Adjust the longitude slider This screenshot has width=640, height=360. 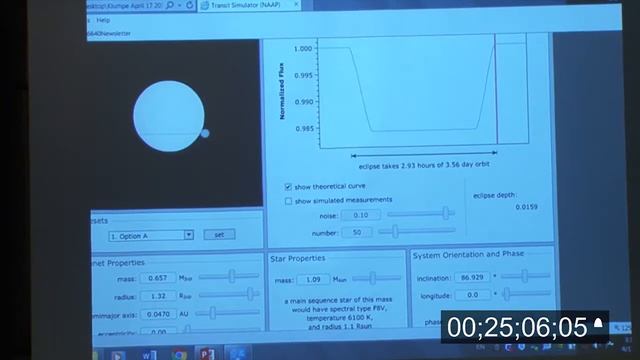[507, 293]
